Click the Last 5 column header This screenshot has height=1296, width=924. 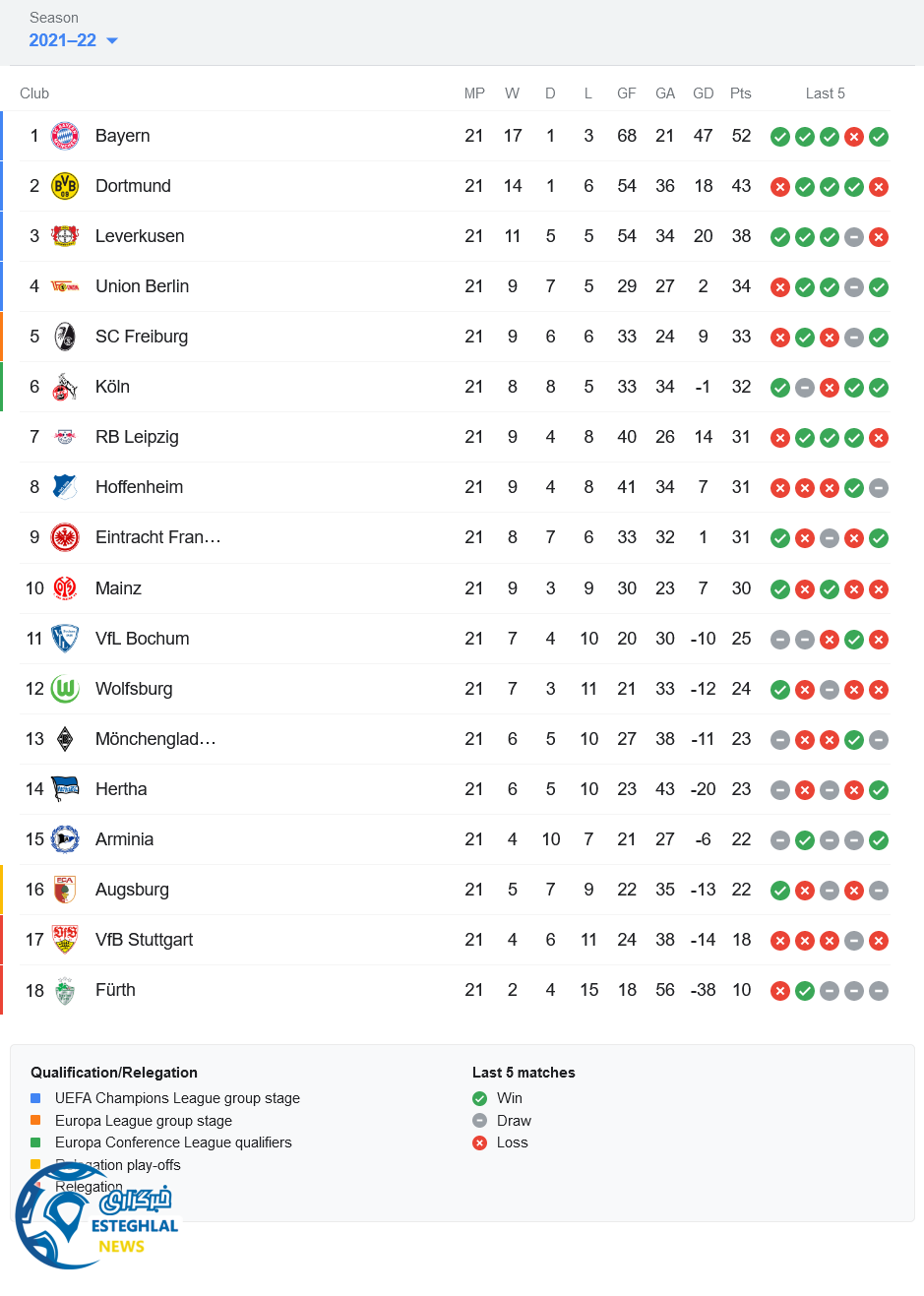[x=825, y=93]
